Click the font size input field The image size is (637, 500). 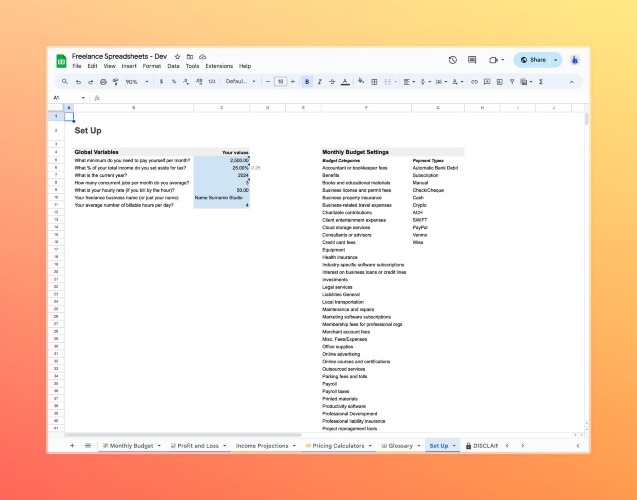(x=280, y=82)
